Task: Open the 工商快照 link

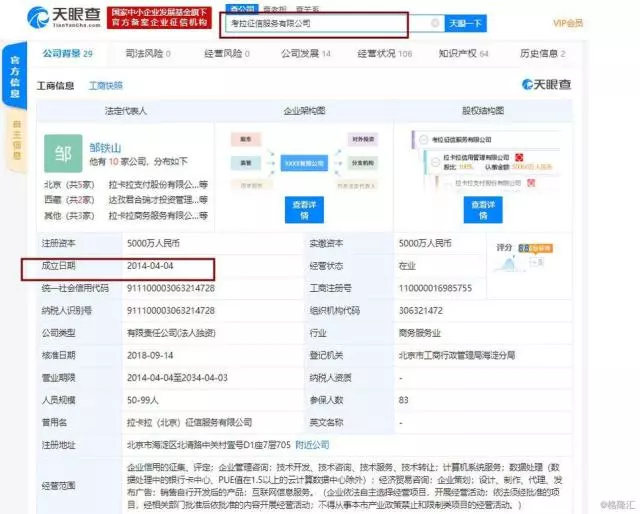Action: [x=105, y=87]
